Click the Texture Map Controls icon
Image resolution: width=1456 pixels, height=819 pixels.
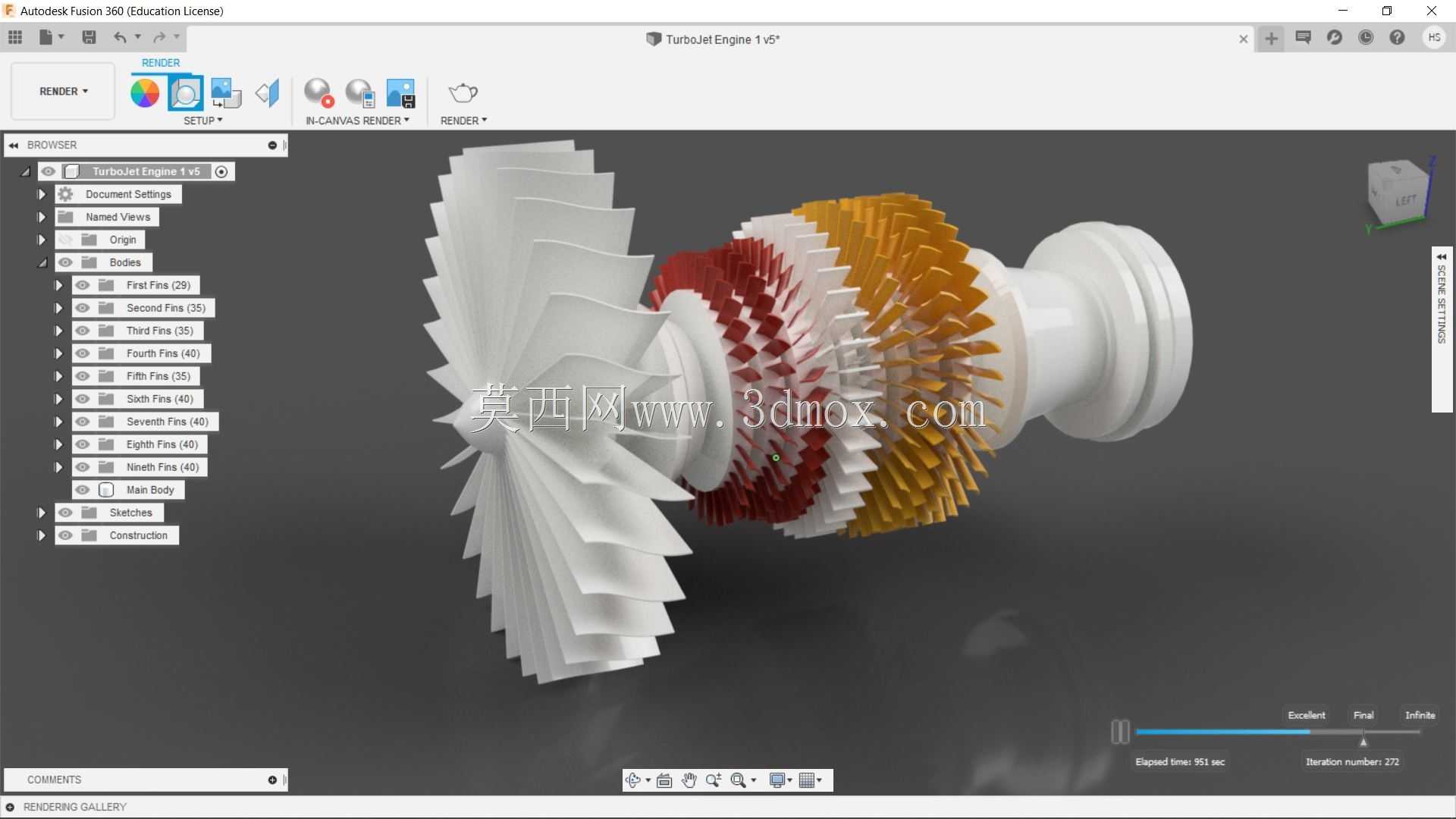pyautogui.click(x=267, y=93)
